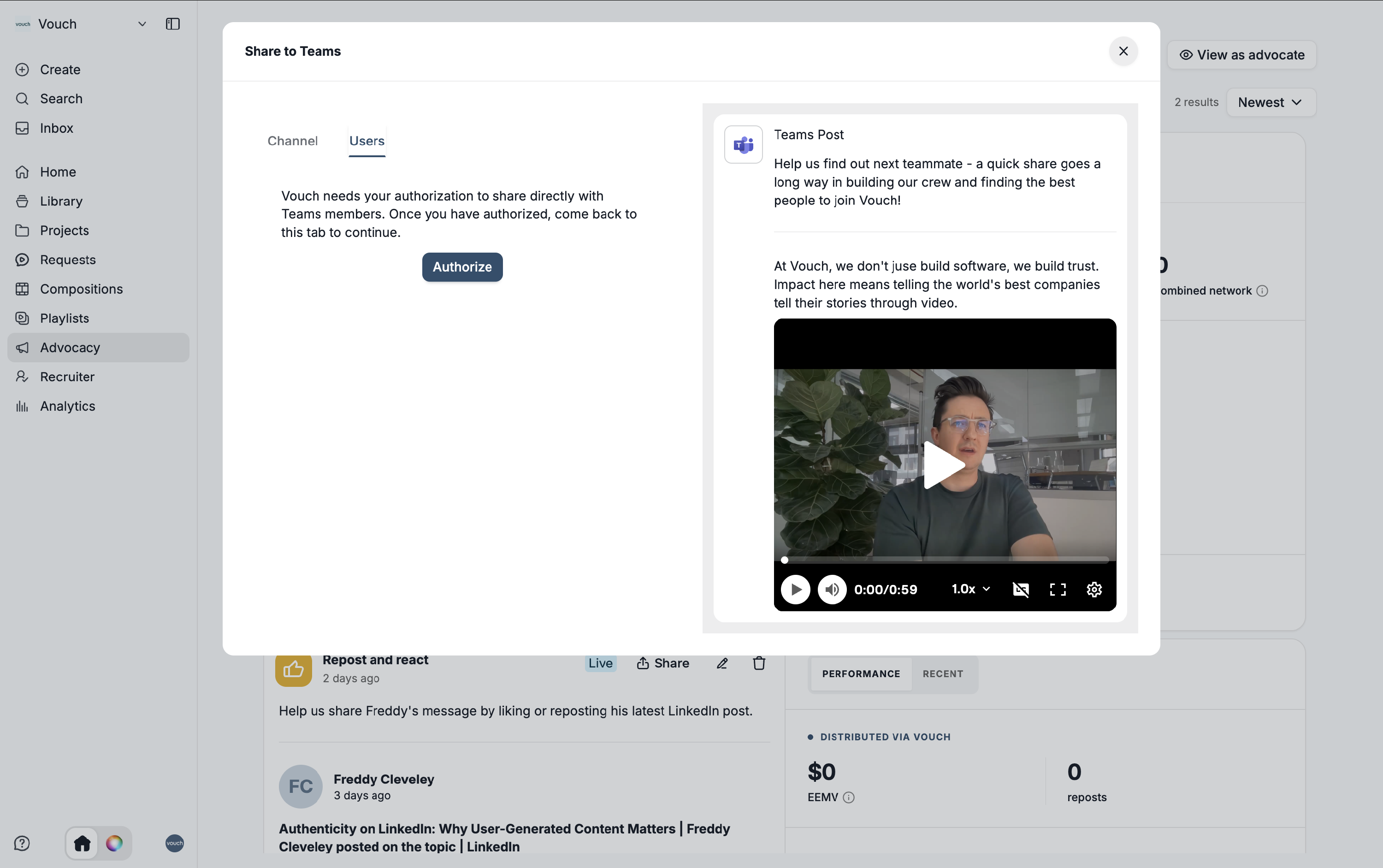Delete the Repost and react post
The height and width of the screenshot is (868, 1383).
(x=759, y=664)
